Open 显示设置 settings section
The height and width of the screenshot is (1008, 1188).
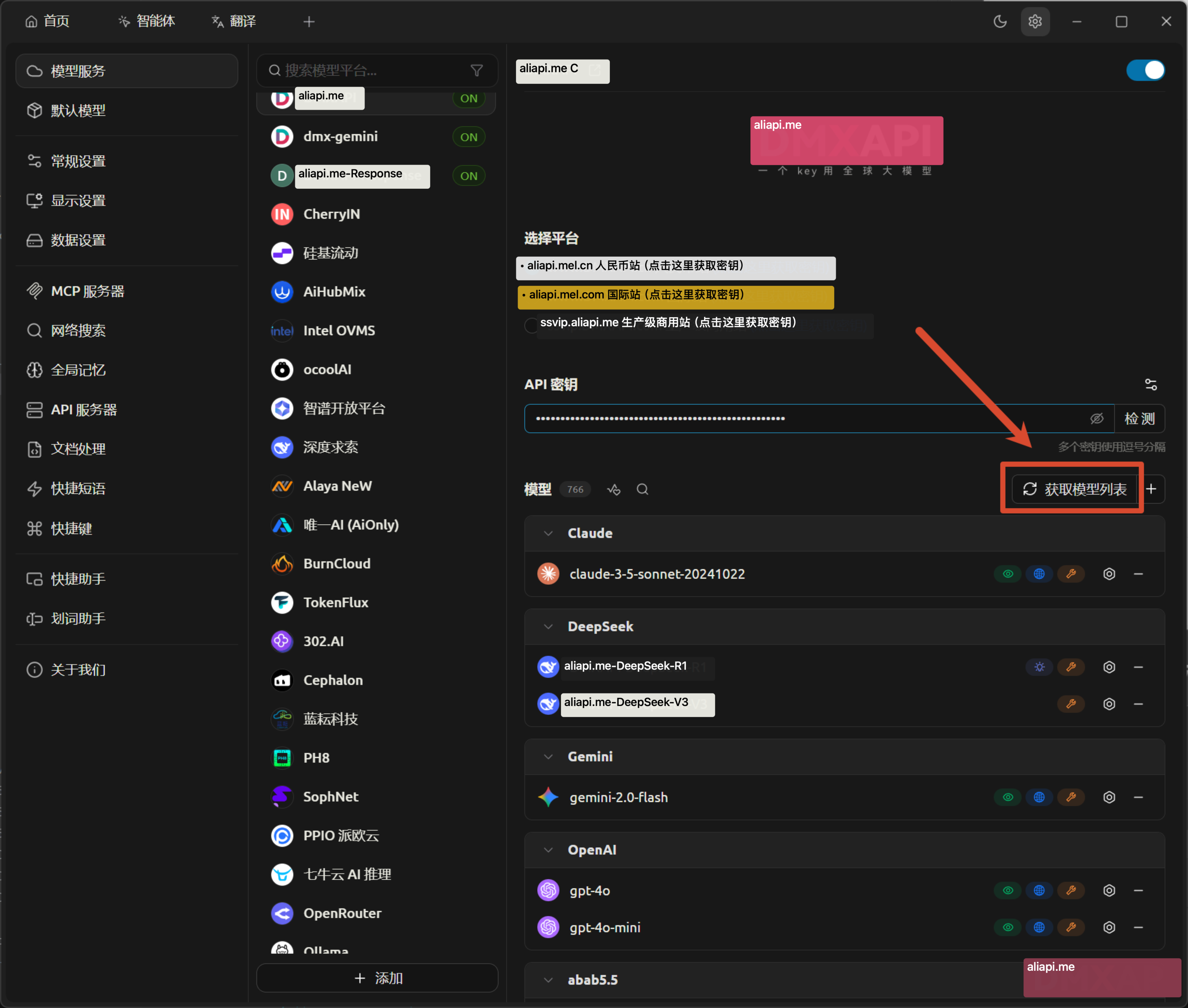[x=127, y=201]
